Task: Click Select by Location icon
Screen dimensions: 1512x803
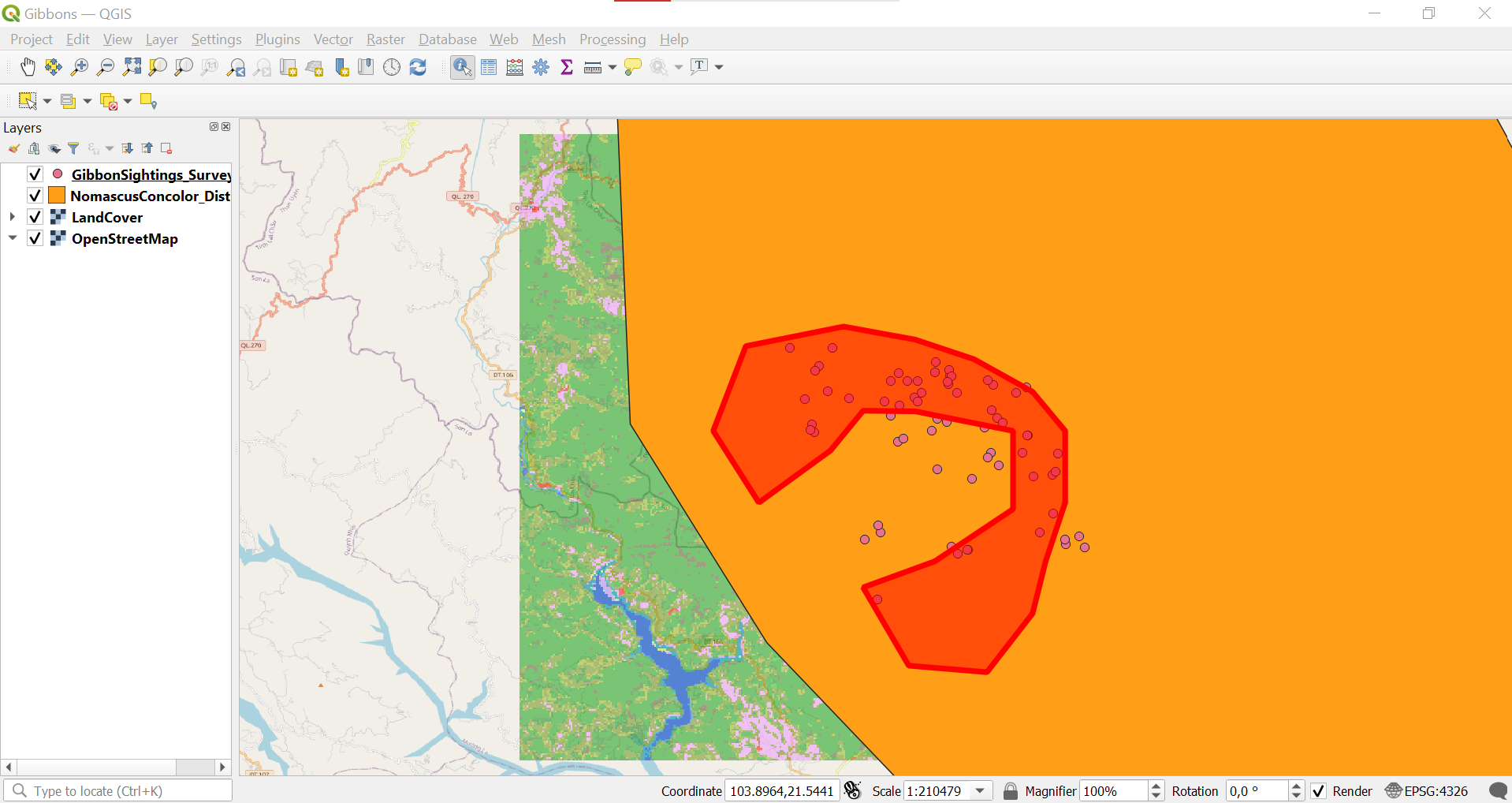Action: 148,101
